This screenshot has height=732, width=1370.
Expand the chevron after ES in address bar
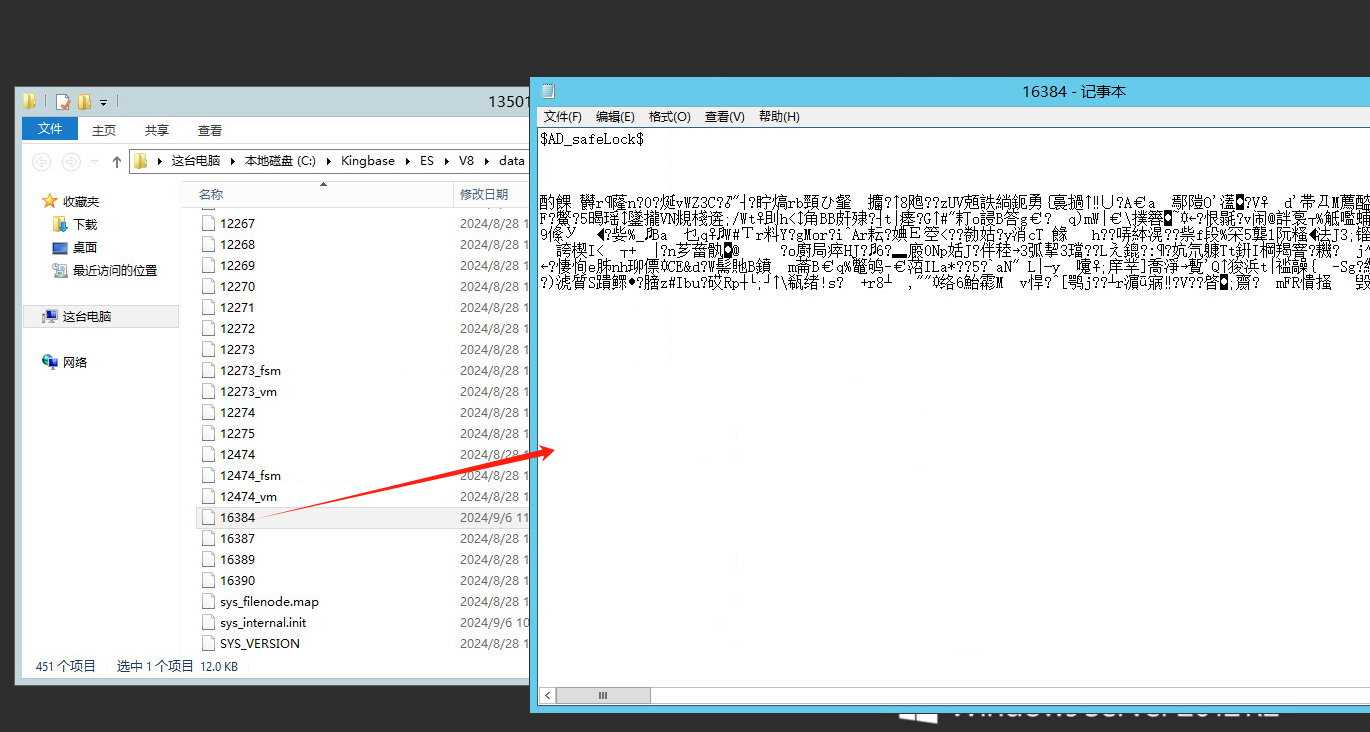point(446,161)
